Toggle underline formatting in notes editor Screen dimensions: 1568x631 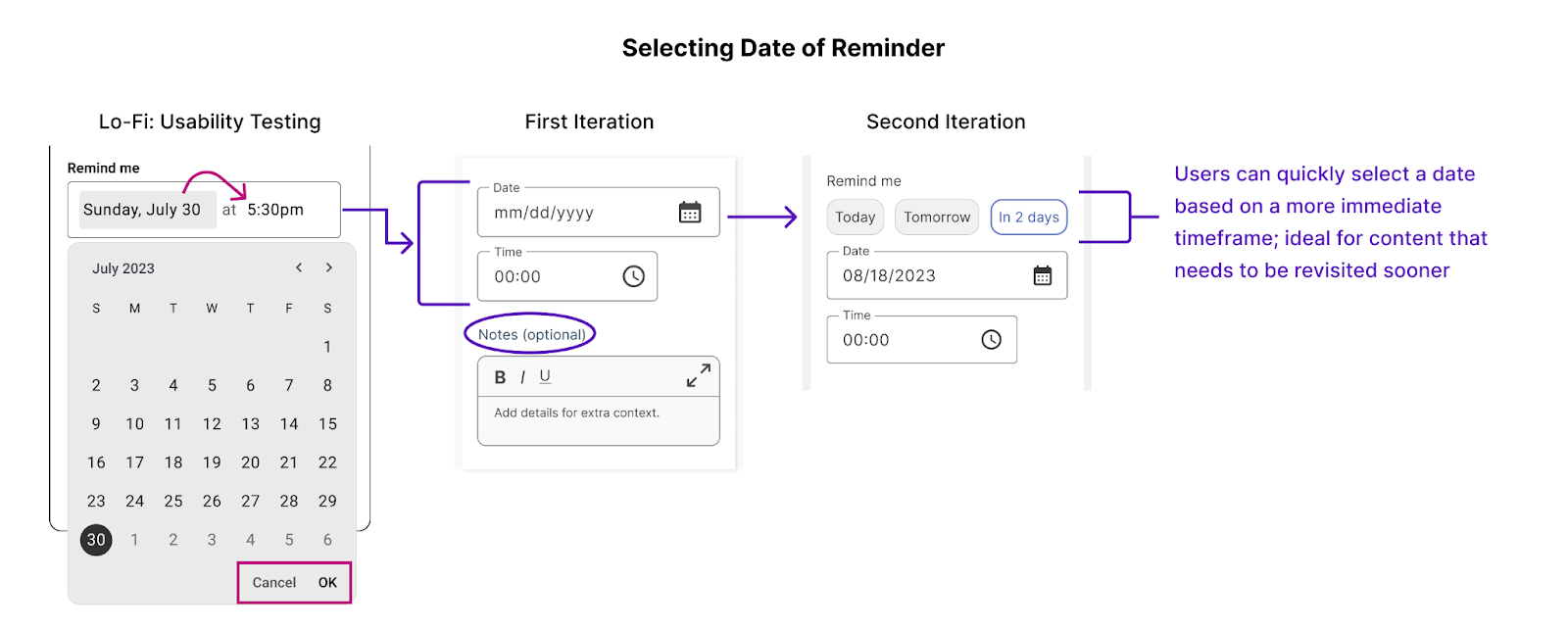545,376
